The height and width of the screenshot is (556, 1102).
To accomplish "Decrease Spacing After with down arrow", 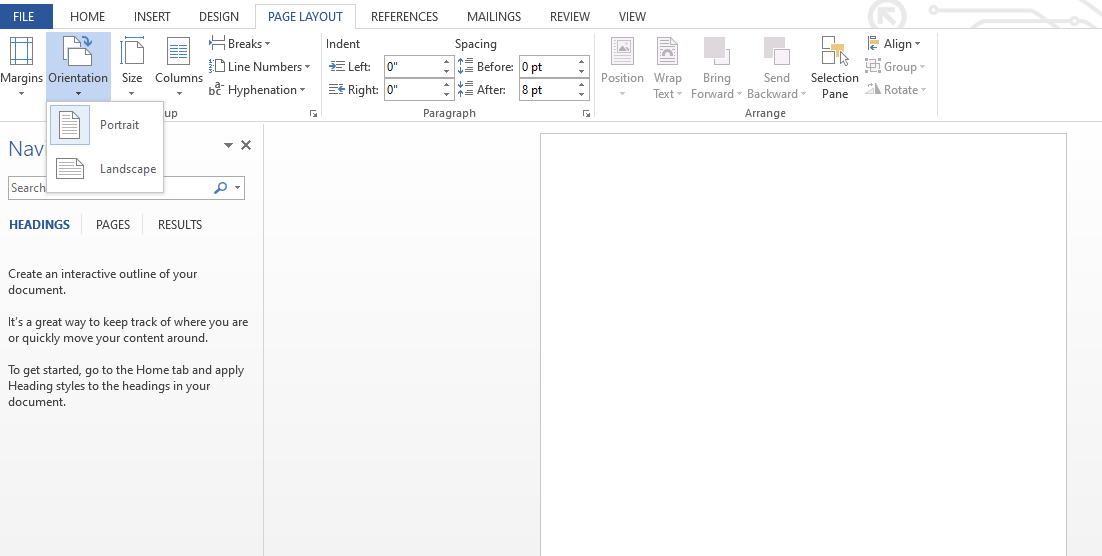I will (x=582, y=95).
